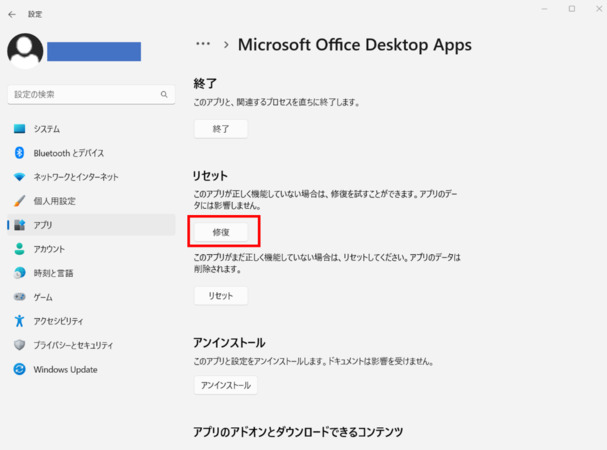Click the システム monitor icon

19,129
